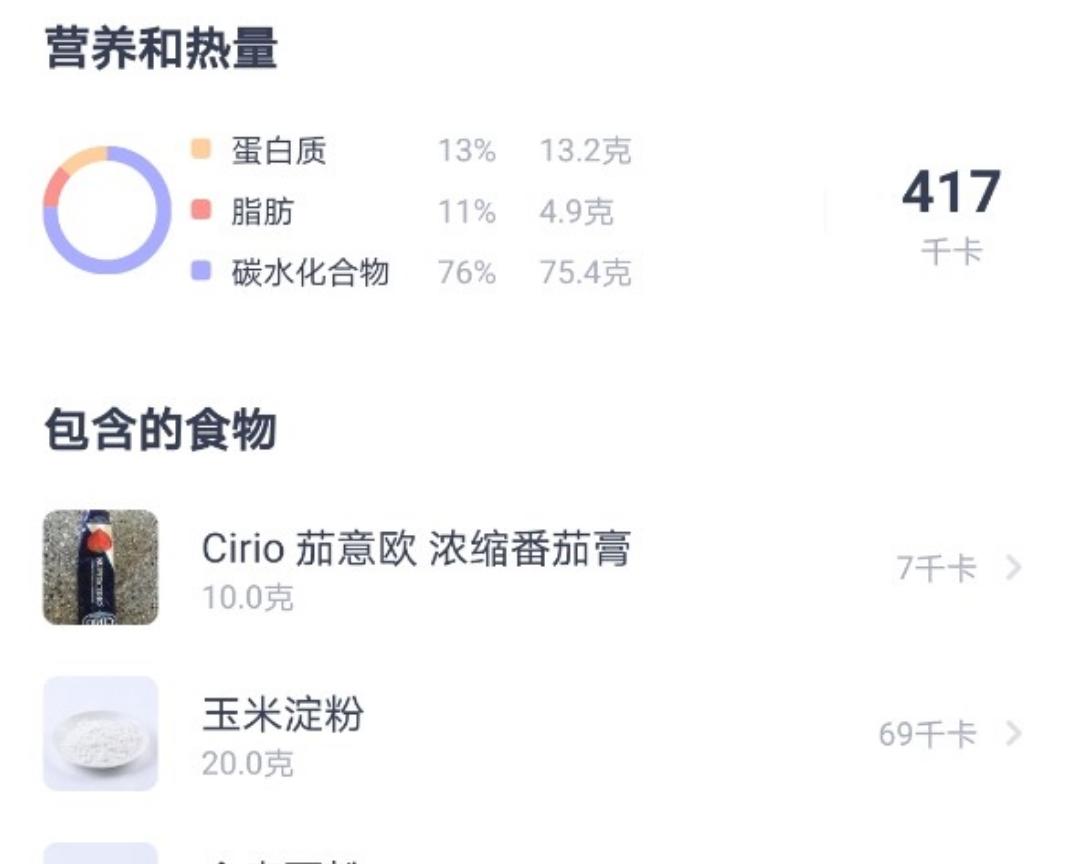Click the 76% carbohydrate percentage value
The height and width of the screenshot is (864, 1080).
tap(466, 272)
